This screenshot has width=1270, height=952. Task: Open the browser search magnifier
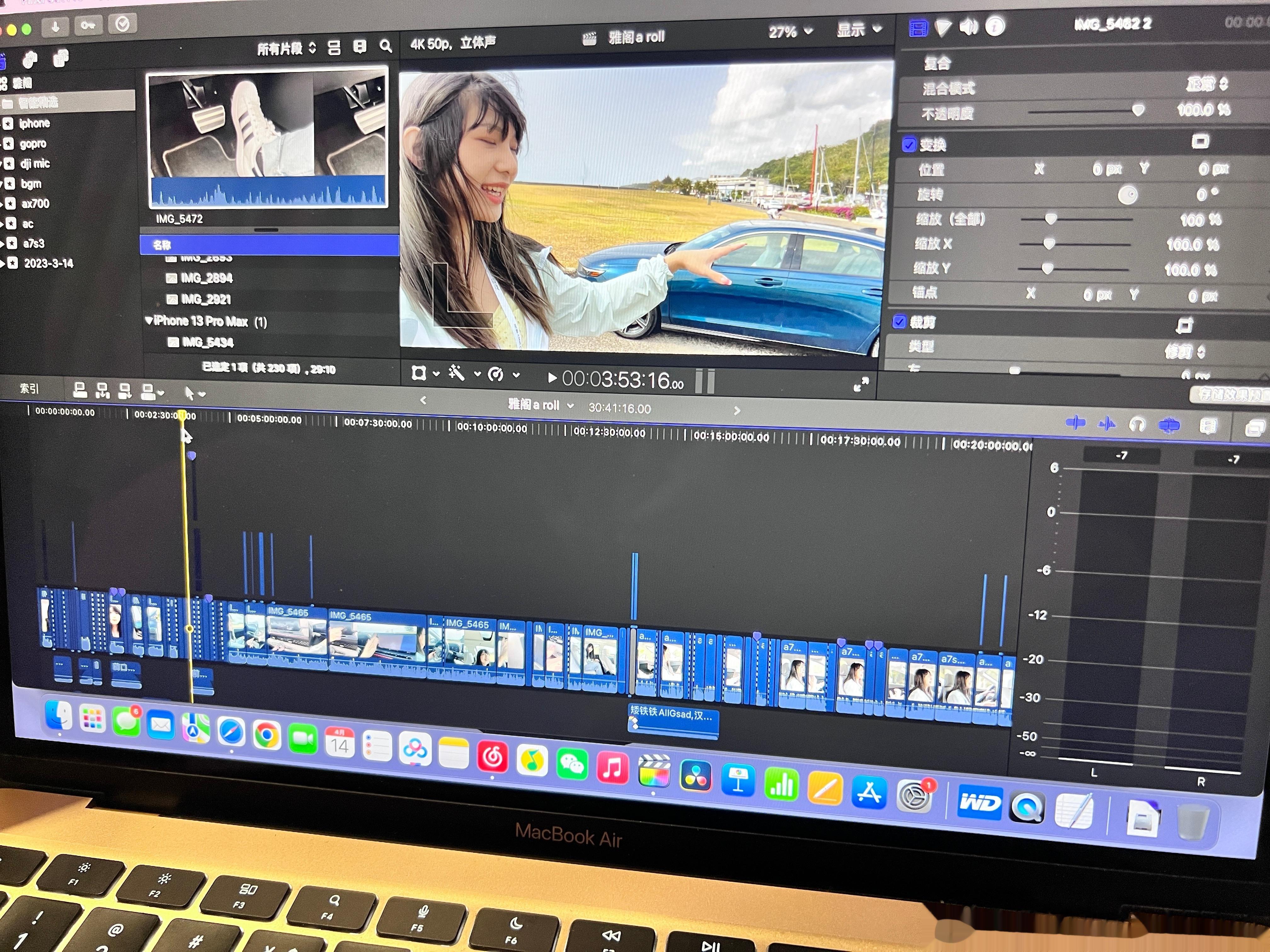click(x=386, y=47)
